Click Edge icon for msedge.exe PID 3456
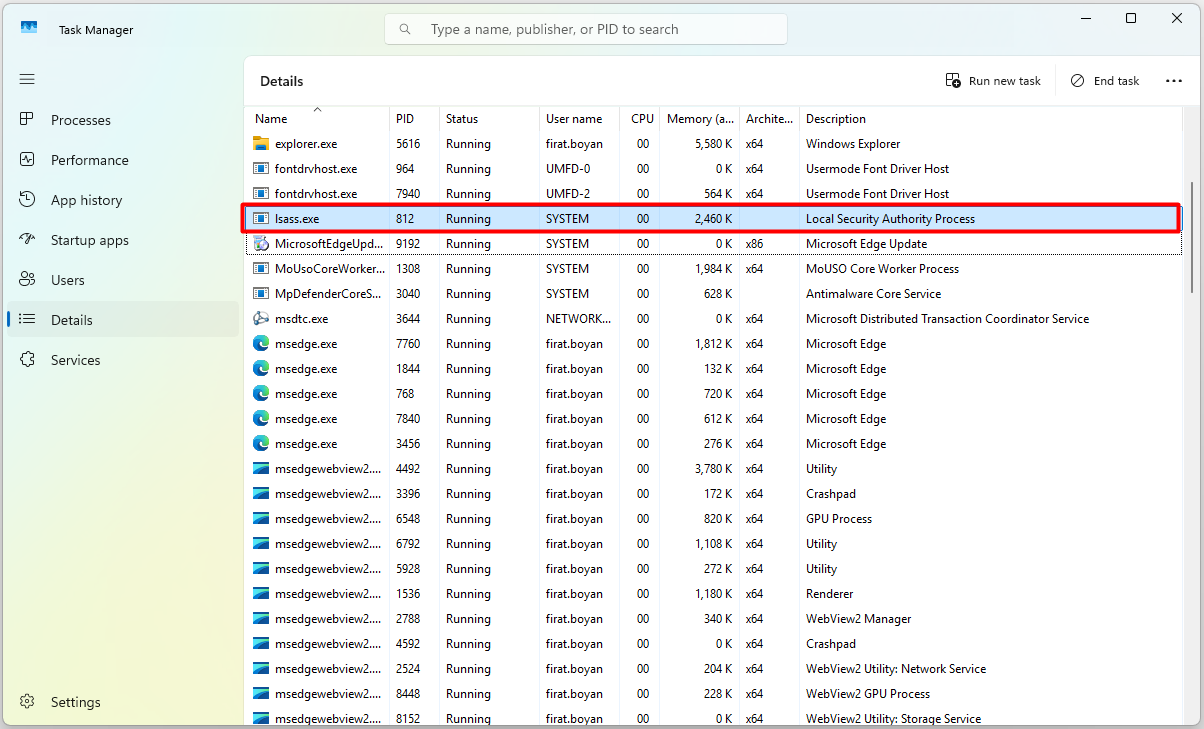The height and width of the screenshot is (729, 1204). (261, 444)
